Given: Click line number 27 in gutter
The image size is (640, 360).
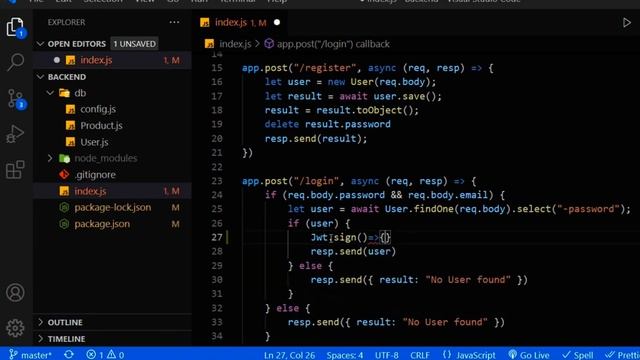Looking at the screenshot, I should point(217,237).
